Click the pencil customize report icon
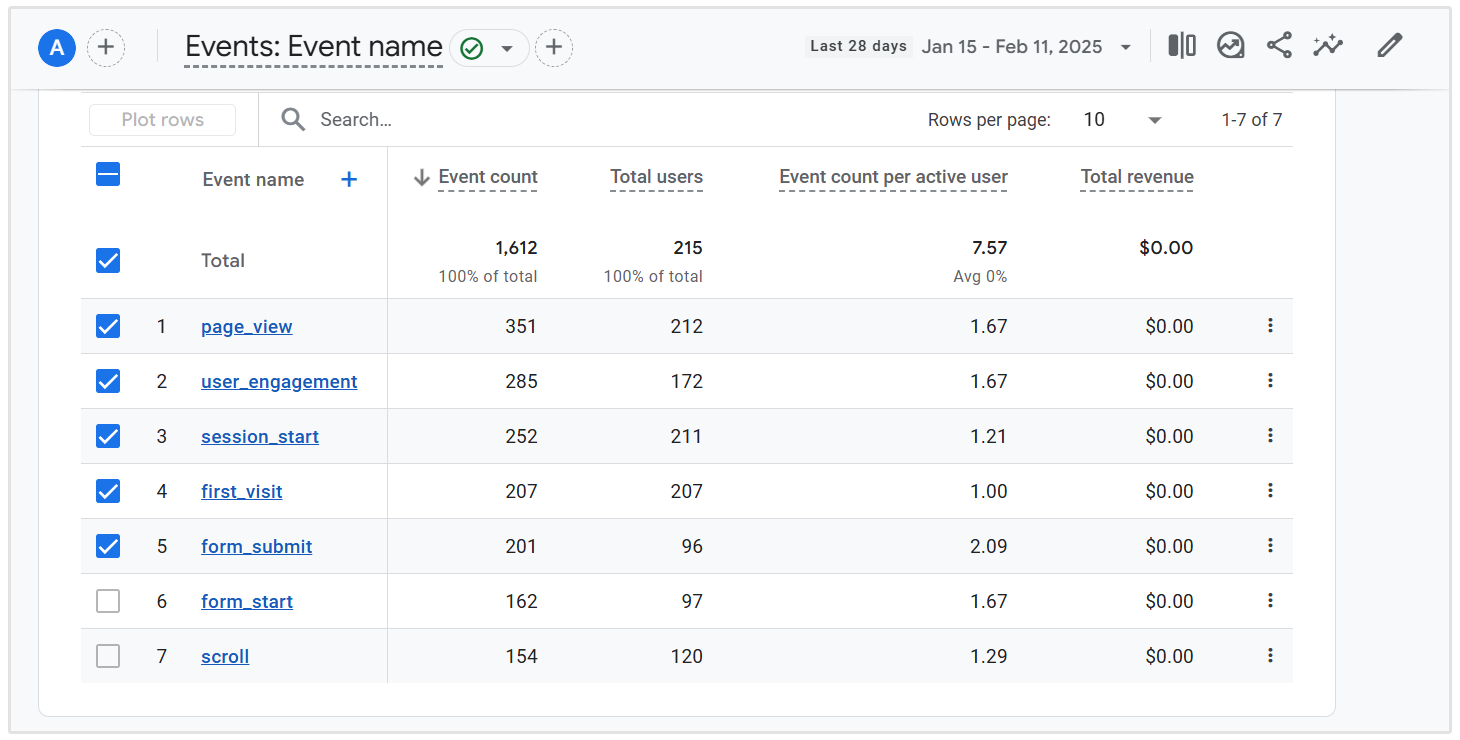The width and height of the screenshot is (1460, 740). coord(1389,46)
